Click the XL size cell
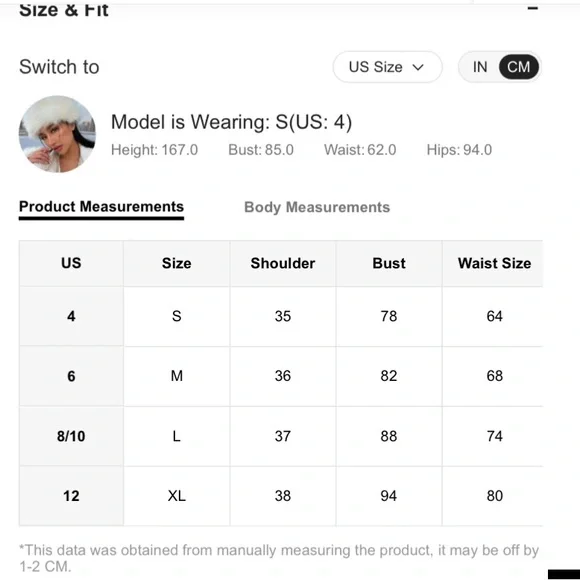This screenshot has height=580, width=580. tap(176, 496)
